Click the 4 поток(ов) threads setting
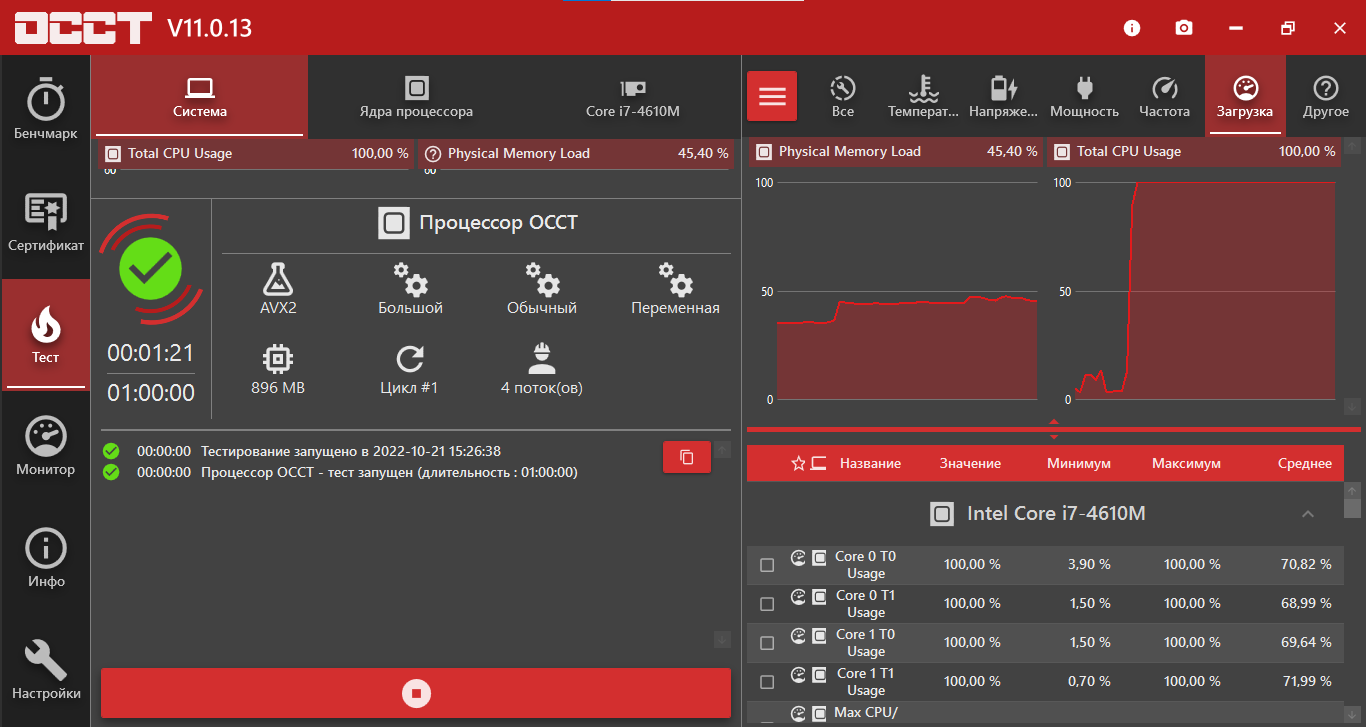1366x727 pixels. (541, 369)
